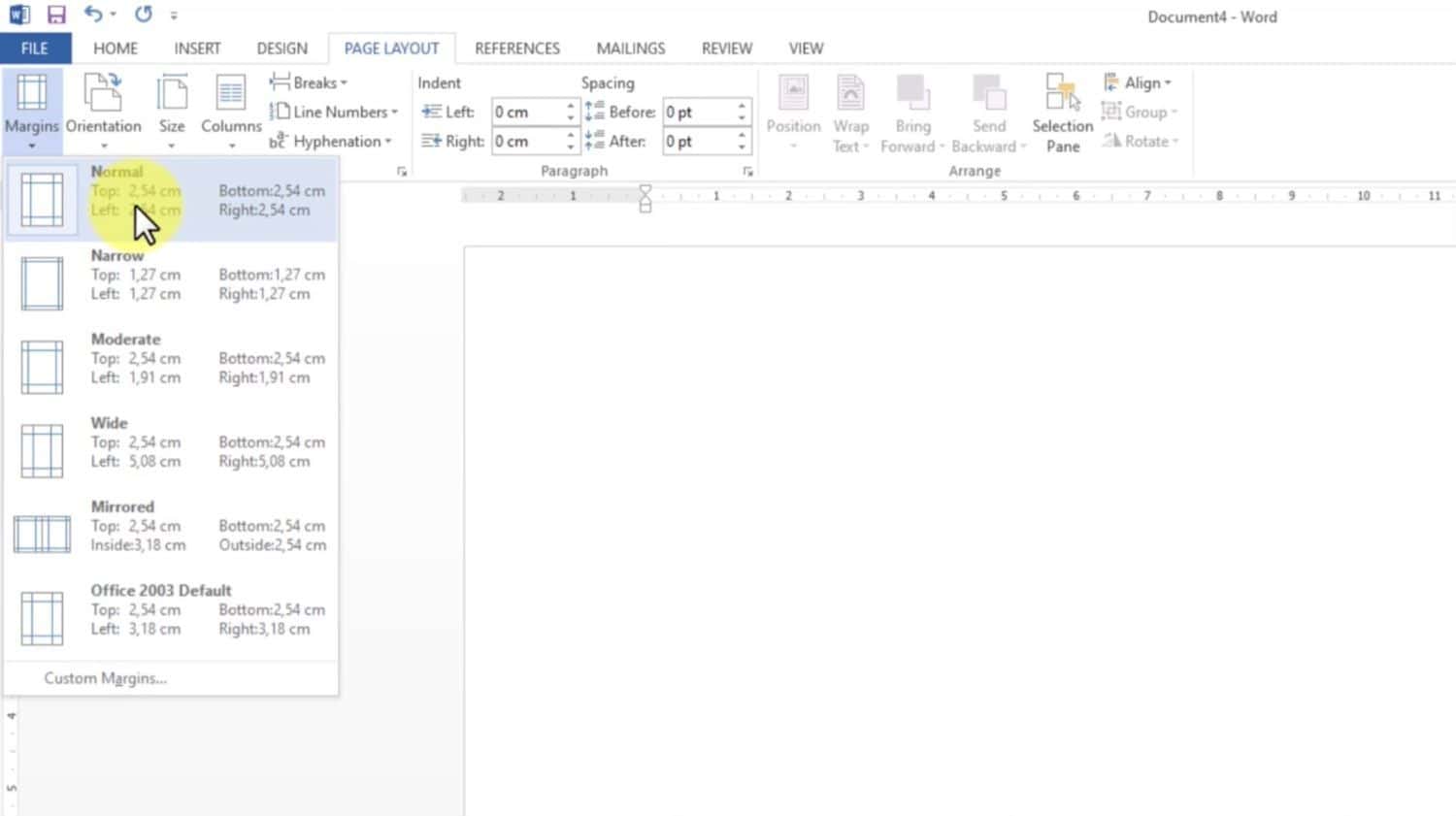This screenshot has width=1456, height=816.
Task: Switch to the DESIGN tab
Action: tap(281, 48)
